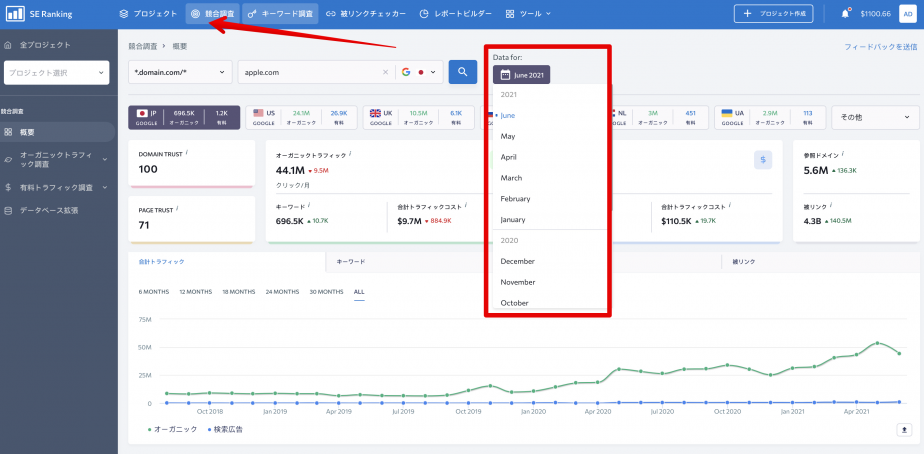Viewport: 924px width, 454px height.
Task: Open the *.domain.com/* scope dropdown
Action: tap(180, 72)
